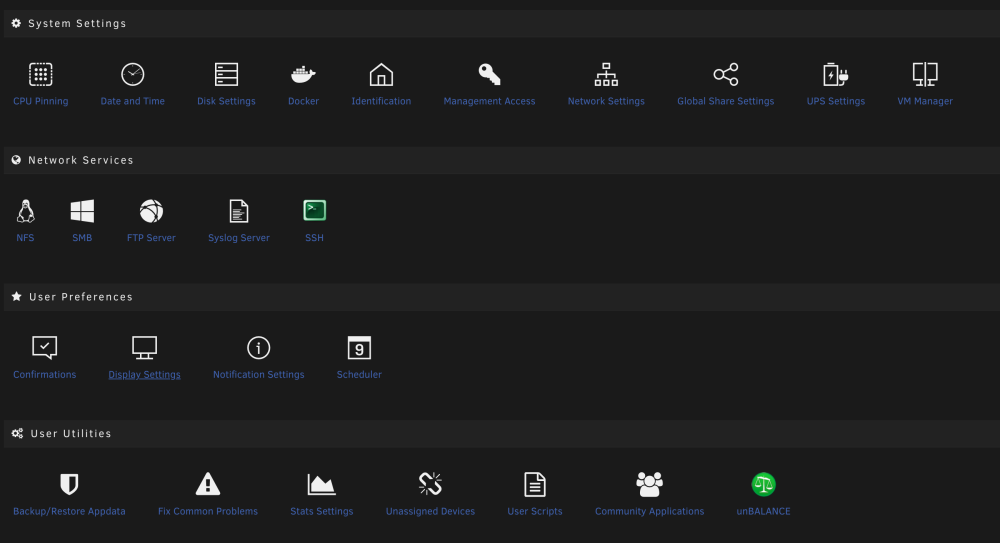The width and height of the screenshot is (1000, 543).
Task: Click the Confirmations checkmark bubble icon
Action: tap(45, 348)
